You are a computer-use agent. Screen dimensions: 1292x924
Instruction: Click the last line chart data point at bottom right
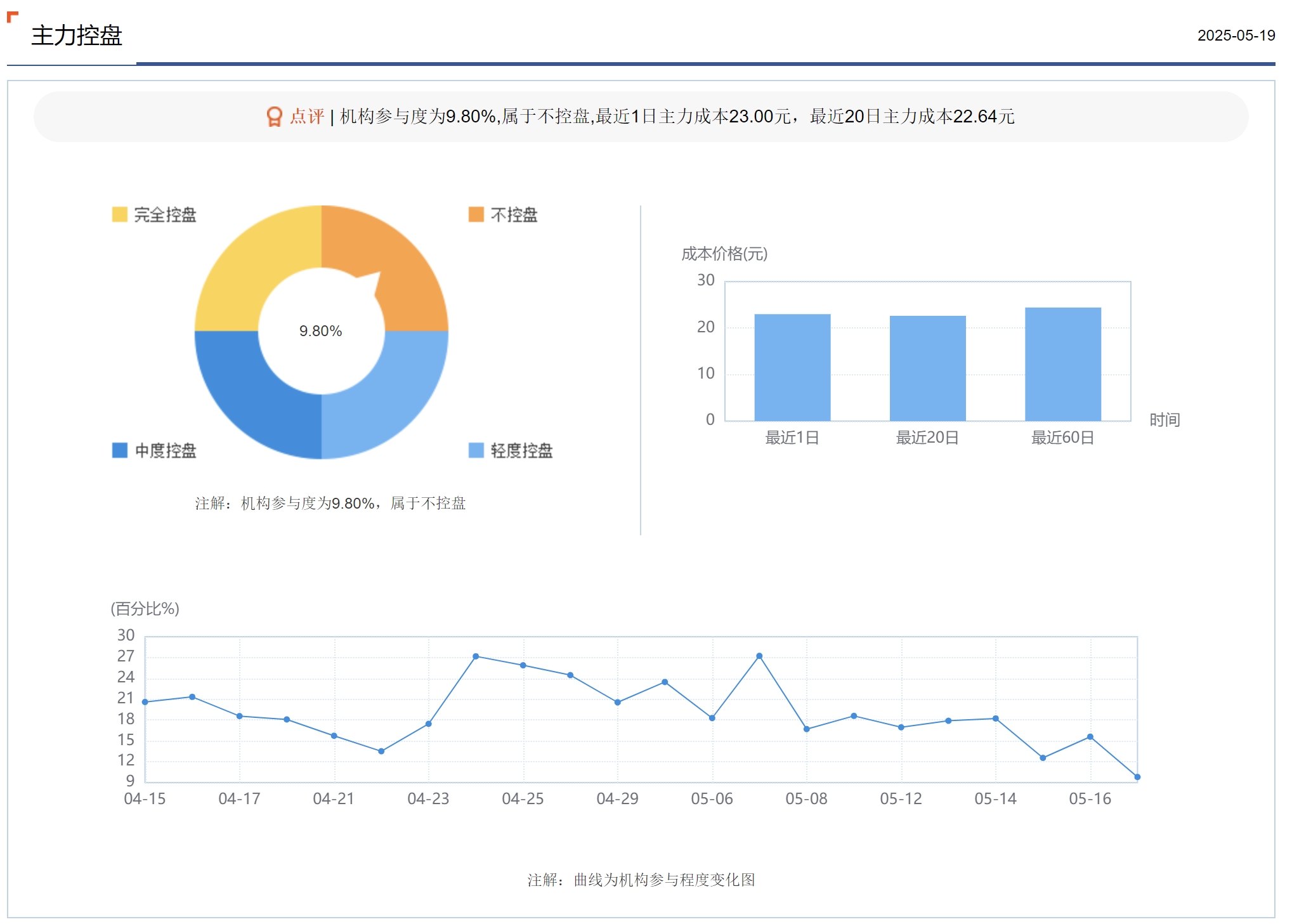coord(1137,777)
